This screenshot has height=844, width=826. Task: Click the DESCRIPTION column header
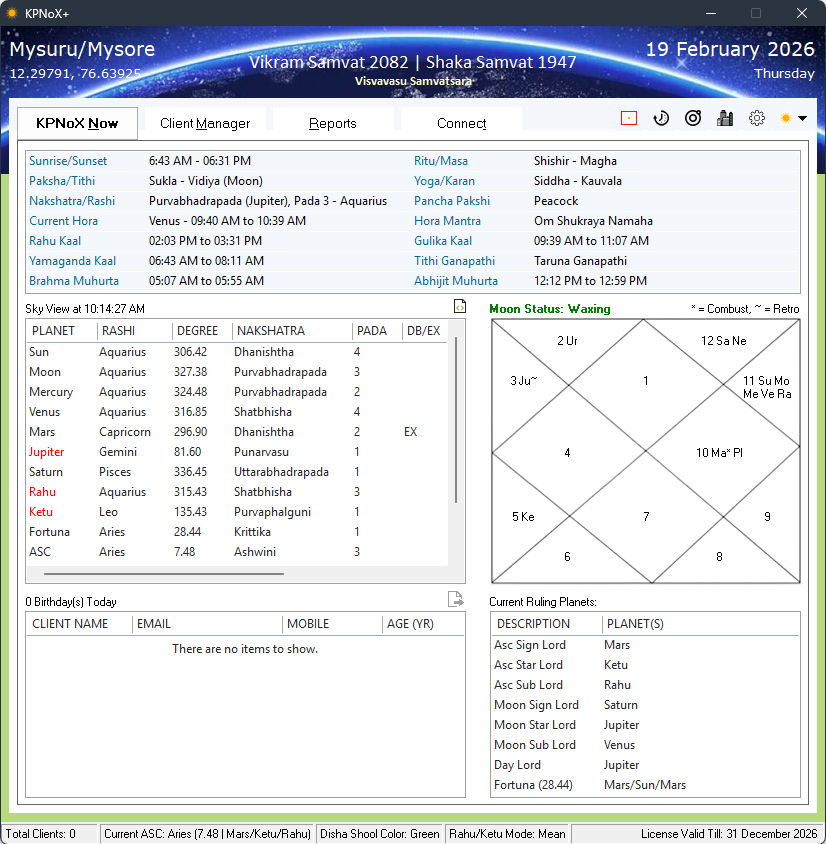pos(546,623)
